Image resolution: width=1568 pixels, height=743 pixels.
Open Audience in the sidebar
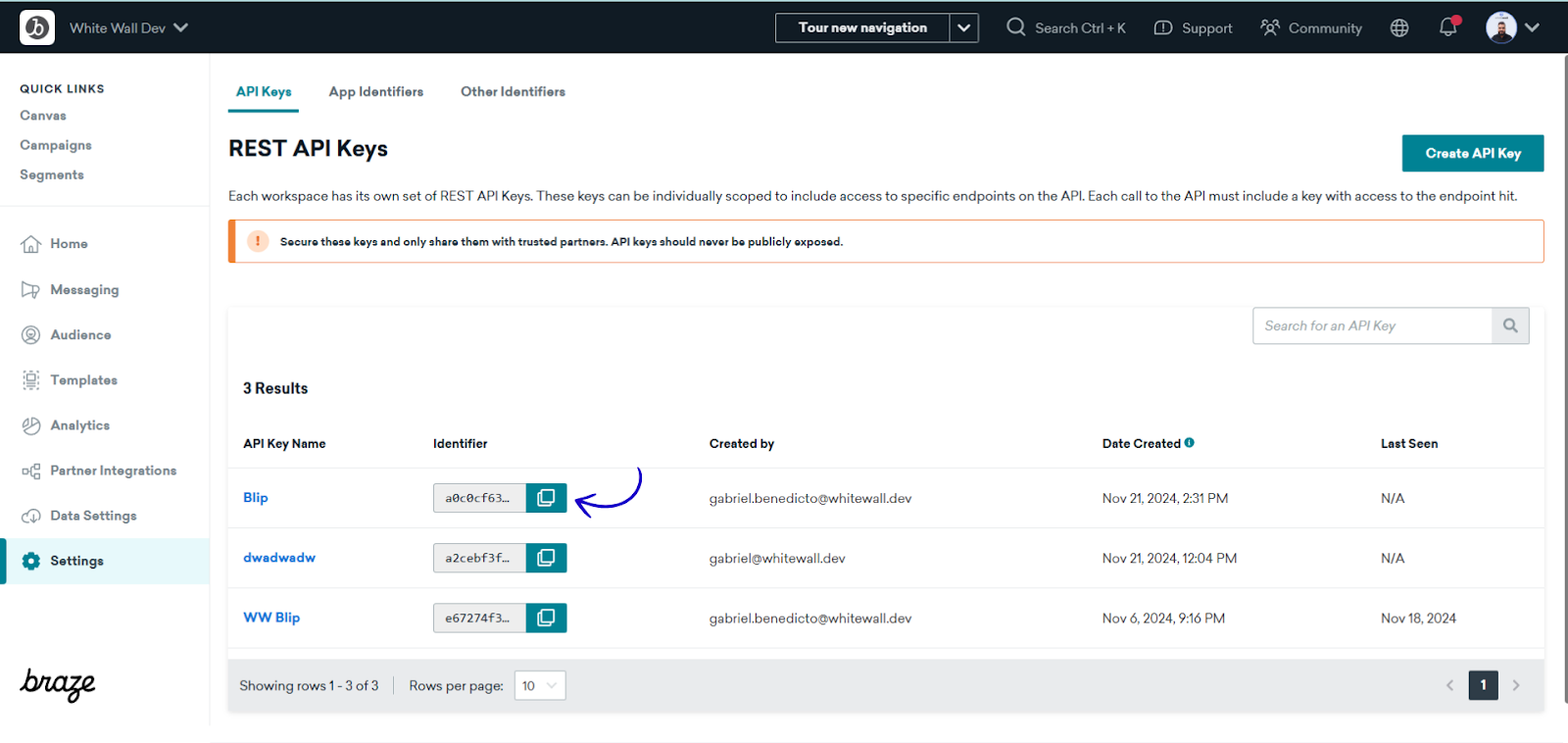[x=80, y=335]
